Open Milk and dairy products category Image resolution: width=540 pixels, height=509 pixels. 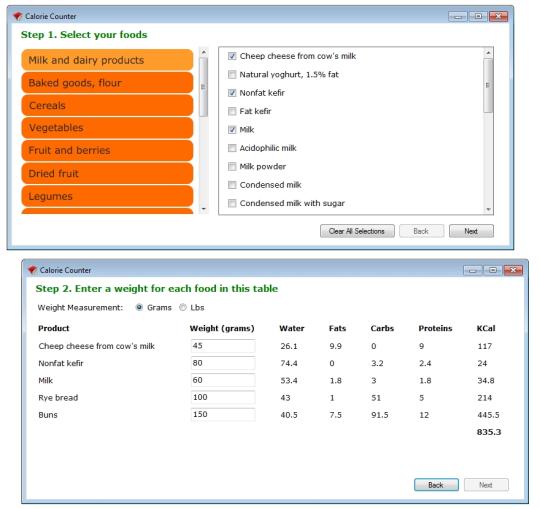(x=107, y=60)
